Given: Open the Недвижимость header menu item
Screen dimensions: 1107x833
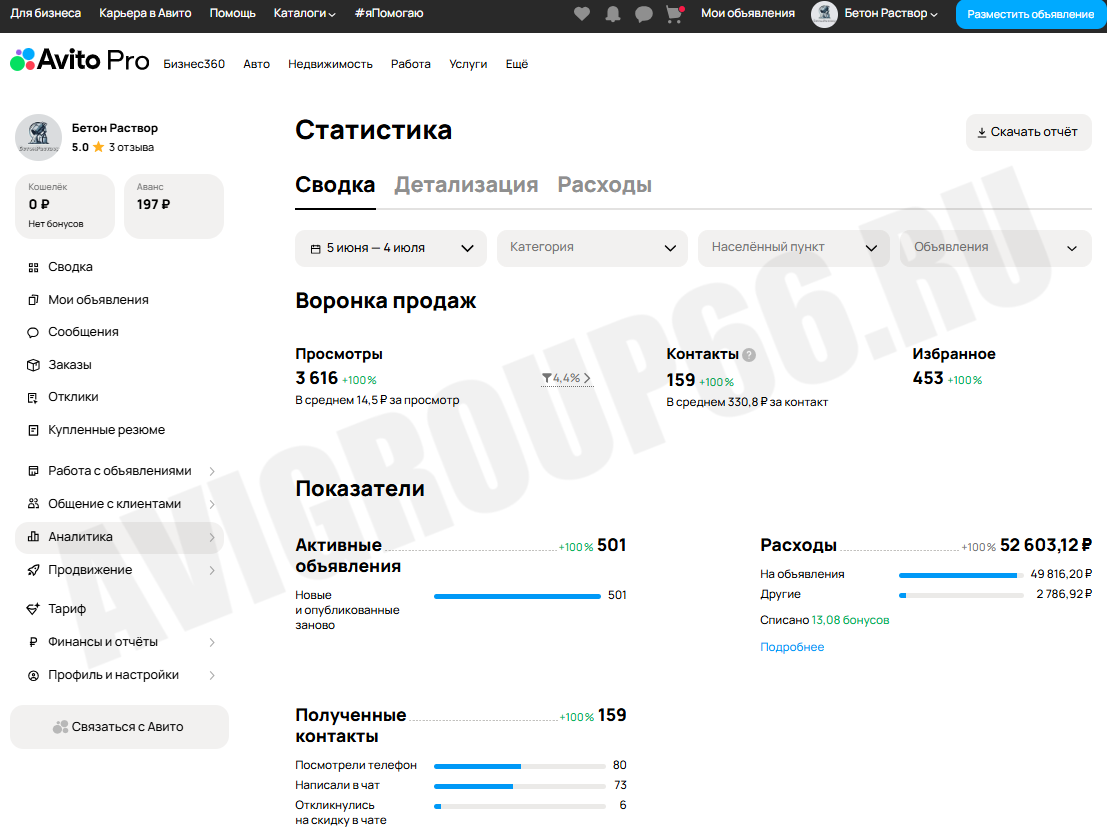Looking at the screenshot, I should [x=330, y=64].
